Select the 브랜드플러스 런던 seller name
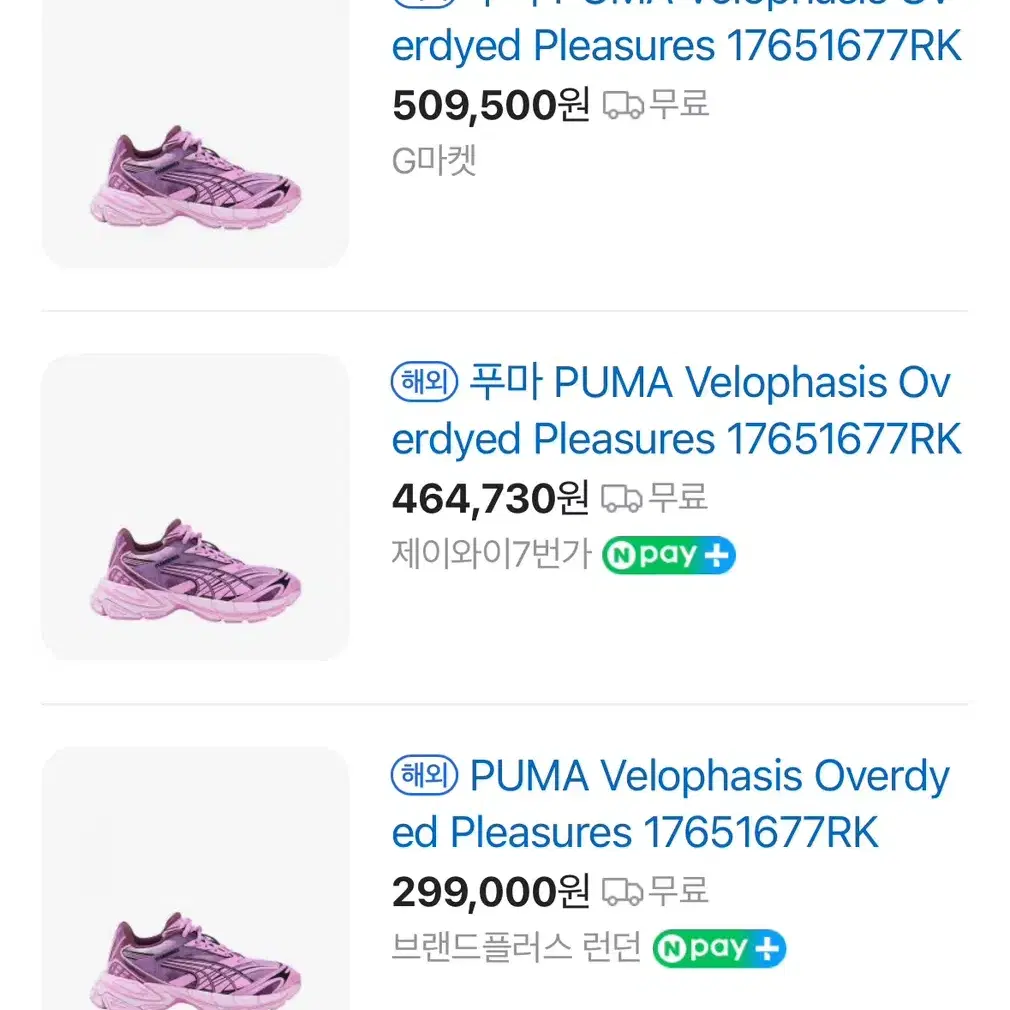This screenshot has height=1010, width=1010. [516, 948]
